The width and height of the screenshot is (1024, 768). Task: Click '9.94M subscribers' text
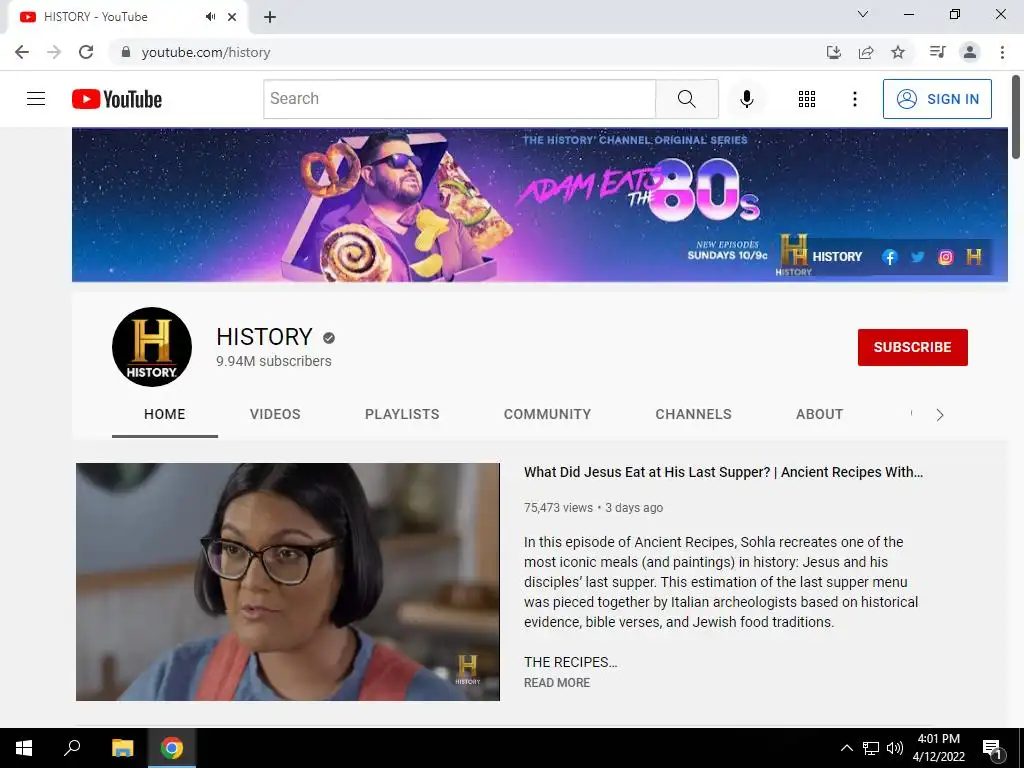tap(274, 361)
